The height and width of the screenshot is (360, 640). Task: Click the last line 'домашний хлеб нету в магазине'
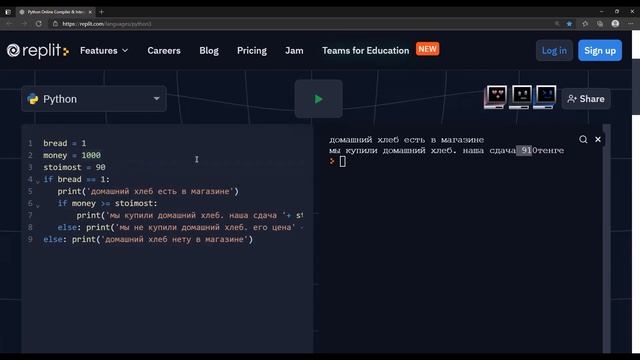point(148,239)
